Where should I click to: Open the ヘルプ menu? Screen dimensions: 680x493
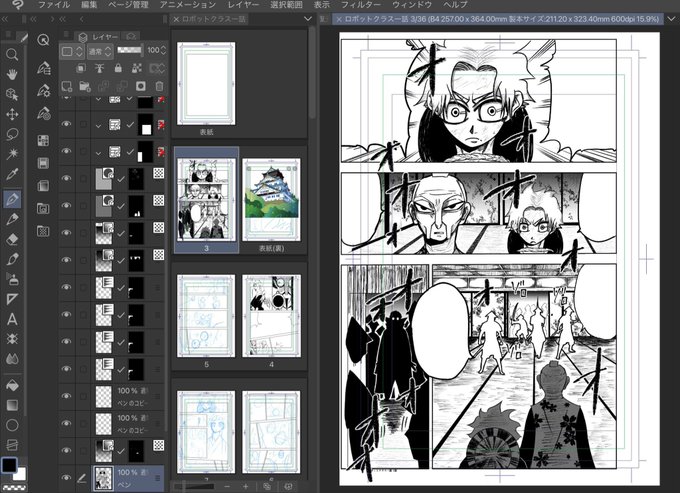point(455,5)
